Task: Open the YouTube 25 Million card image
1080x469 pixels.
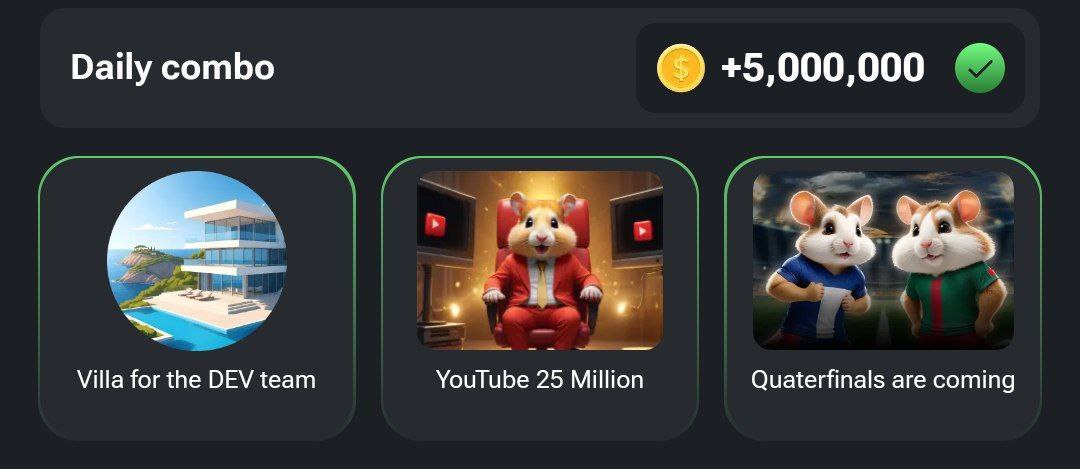Action: [540, 260]
